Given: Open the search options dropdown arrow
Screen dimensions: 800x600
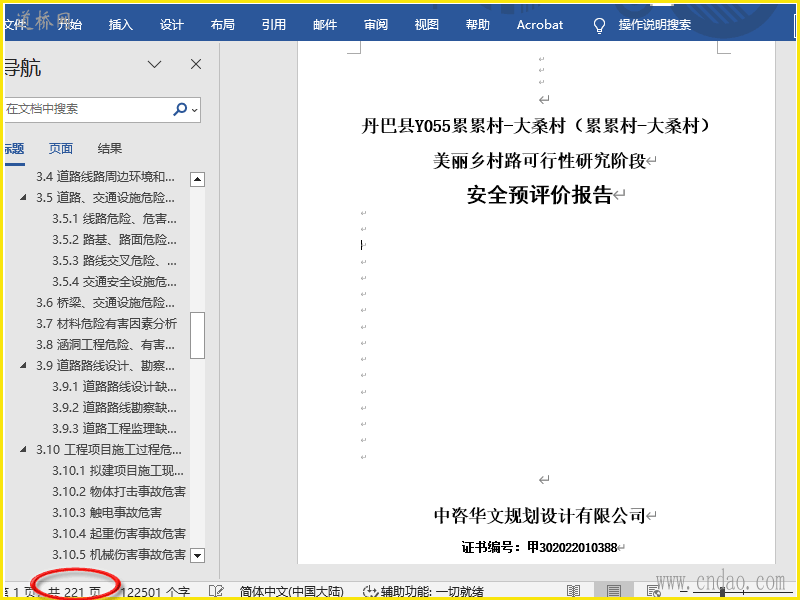Looking at the screenshot, I should click(194, 110).
